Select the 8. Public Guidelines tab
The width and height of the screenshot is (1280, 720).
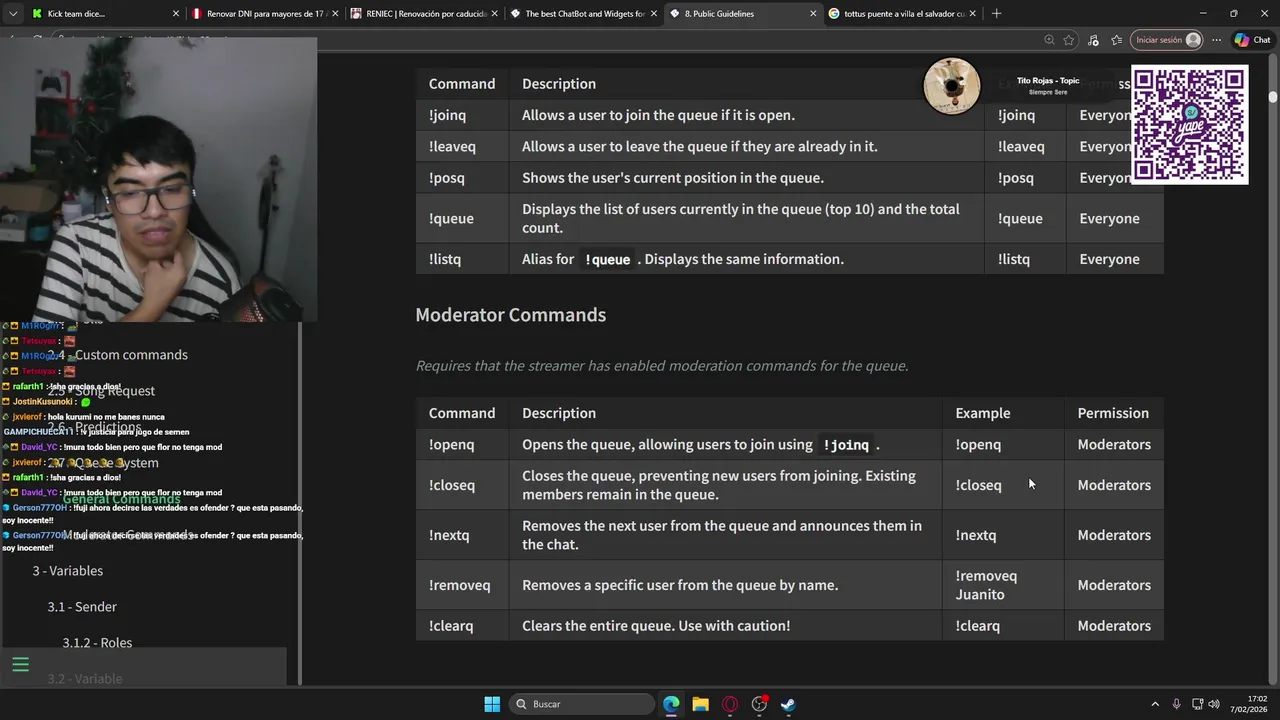734,14
